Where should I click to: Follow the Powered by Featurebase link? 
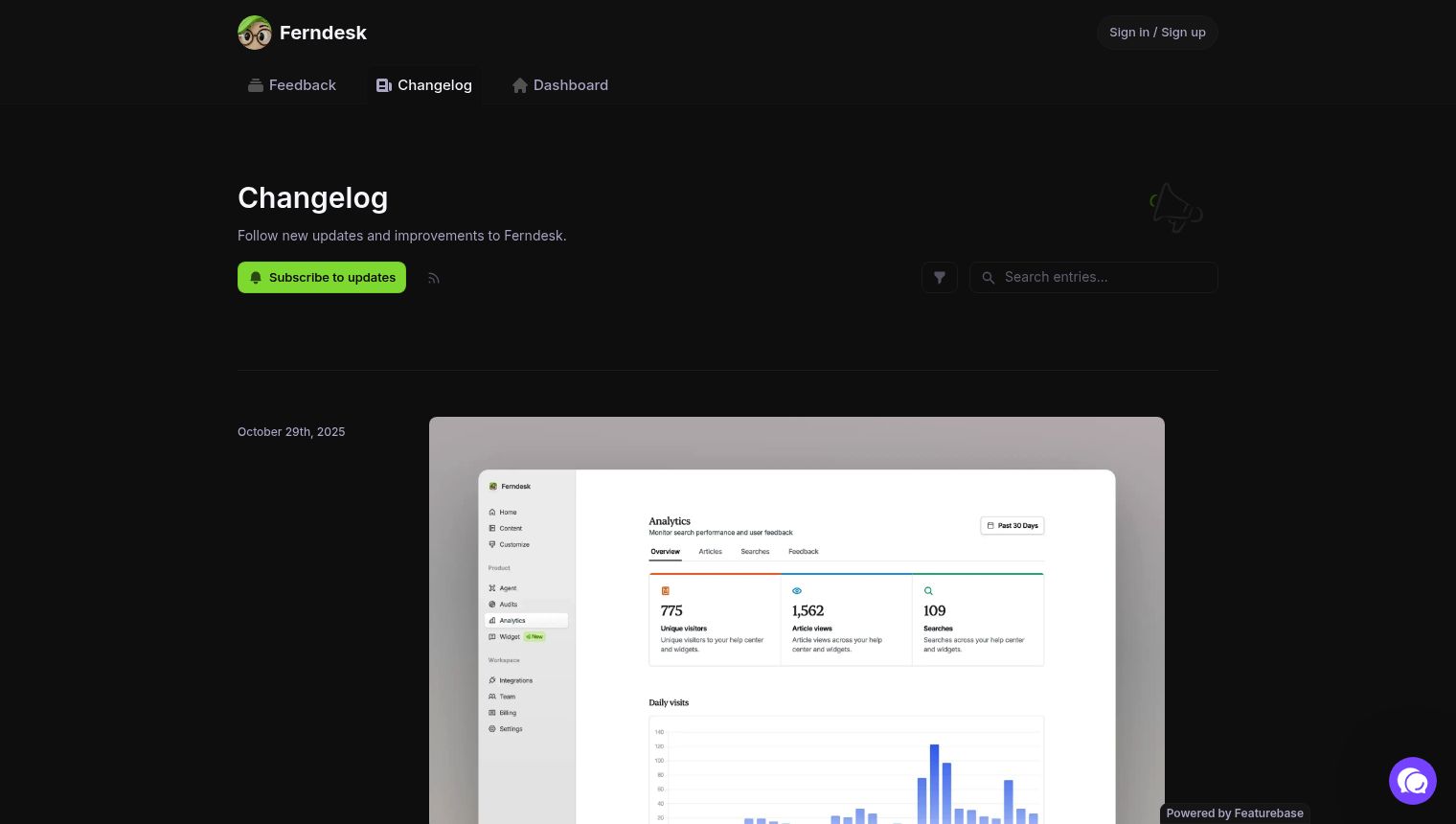click(x=1235, y=813)
